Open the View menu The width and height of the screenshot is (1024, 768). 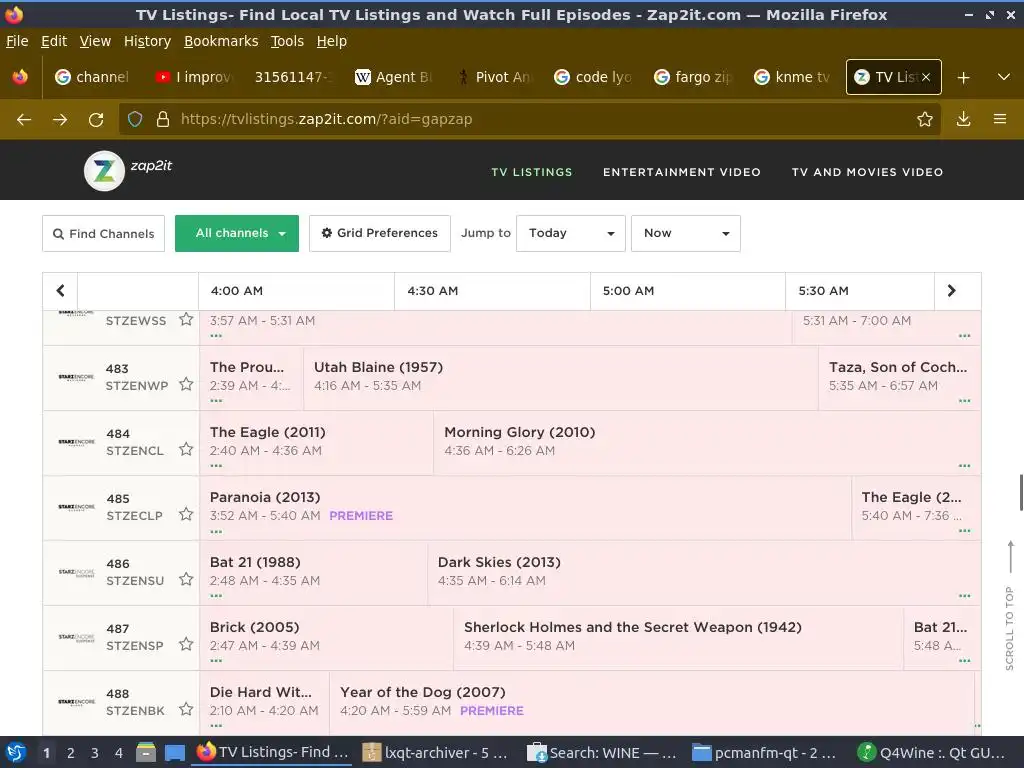(x=95, y=41)
